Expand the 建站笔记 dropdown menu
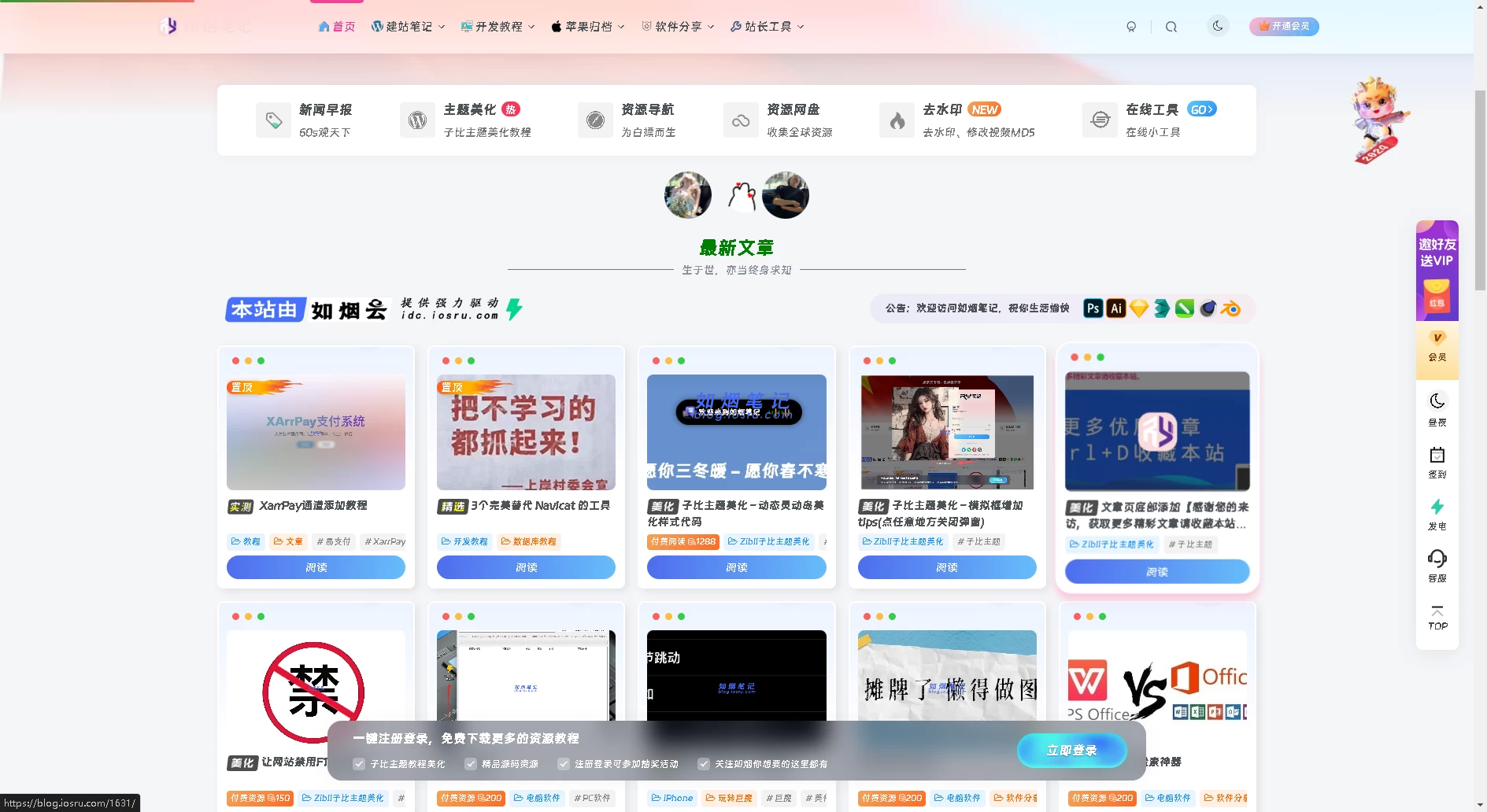 (x=408, y=27)
